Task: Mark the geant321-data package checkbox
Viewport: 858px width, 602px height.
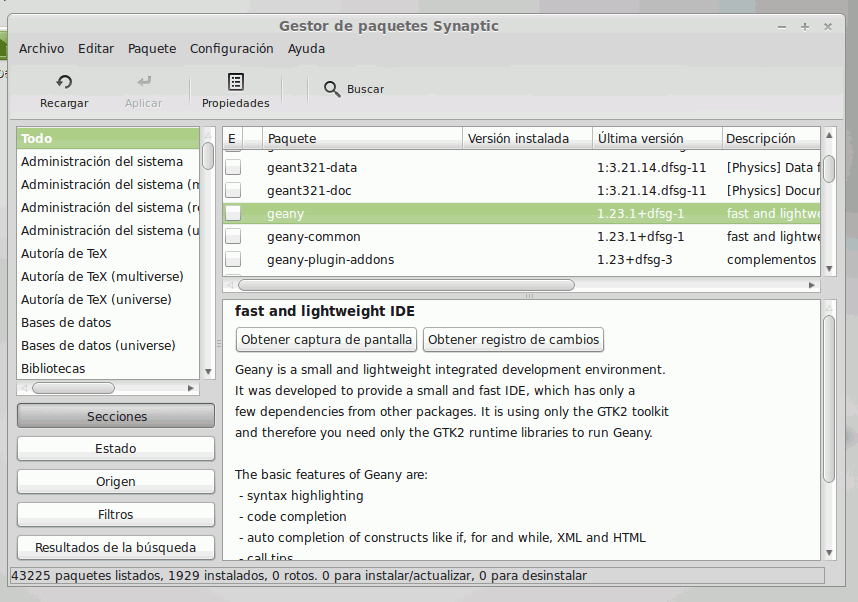Action: click(233, 168)
